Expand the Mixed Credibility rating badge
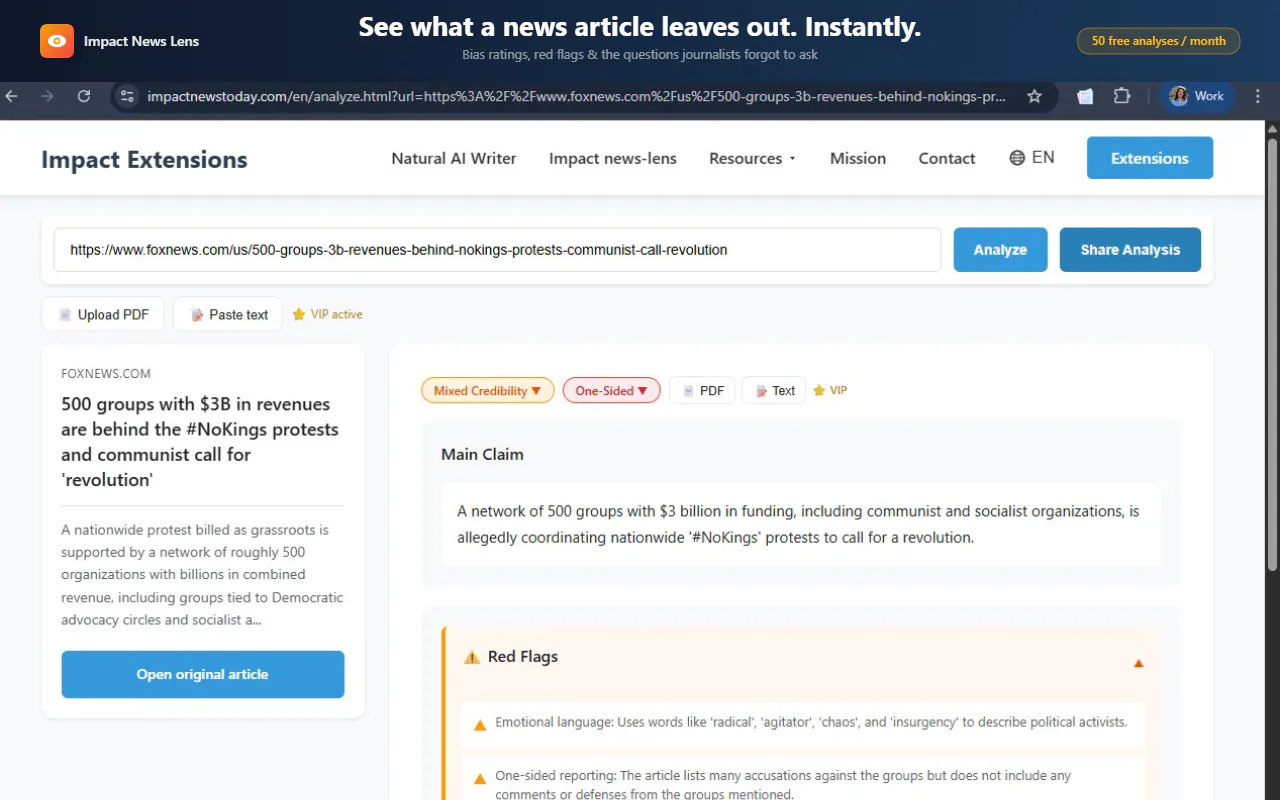This screenshot has width=1280, height=800. point(488,390)
